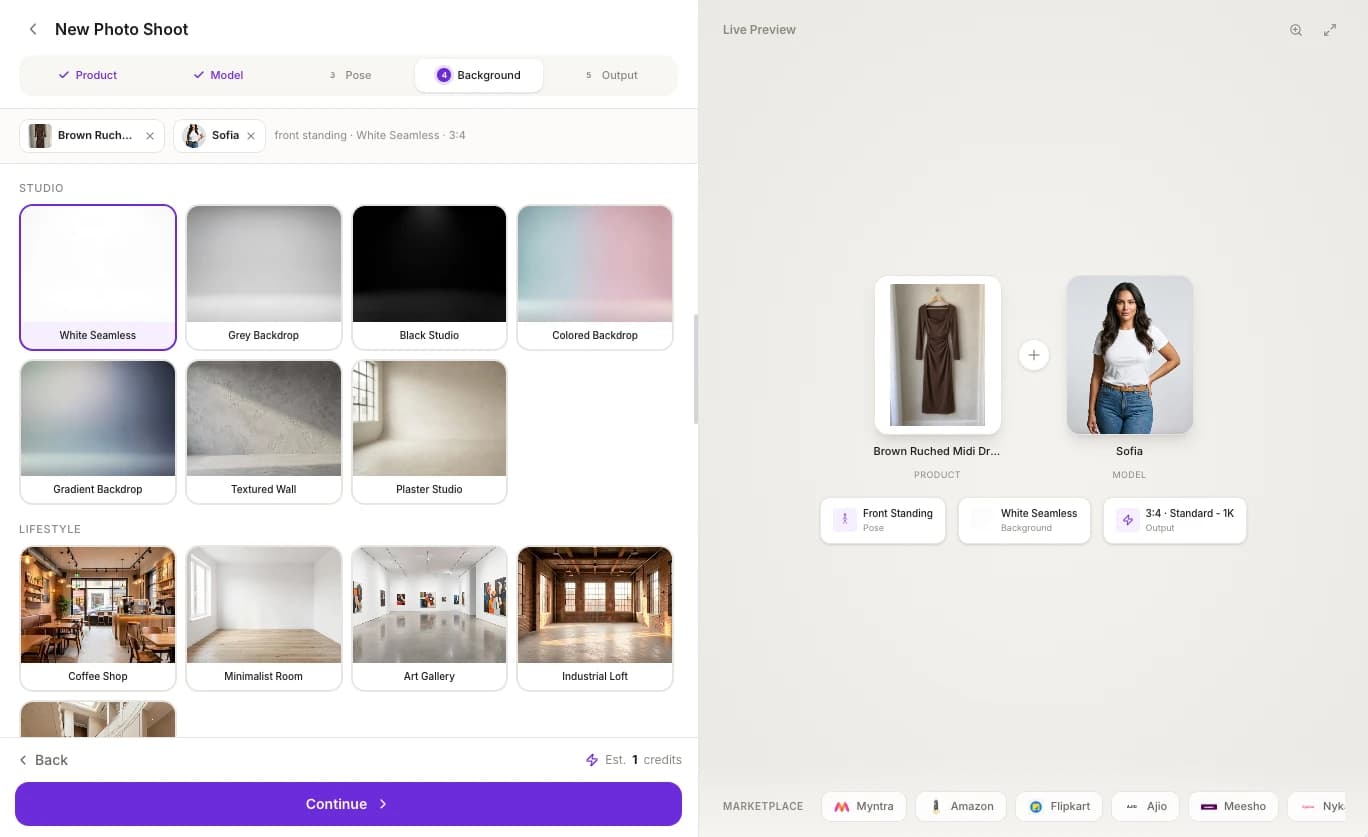
Task: Open the Product step tab
Action: pos(87,75)
